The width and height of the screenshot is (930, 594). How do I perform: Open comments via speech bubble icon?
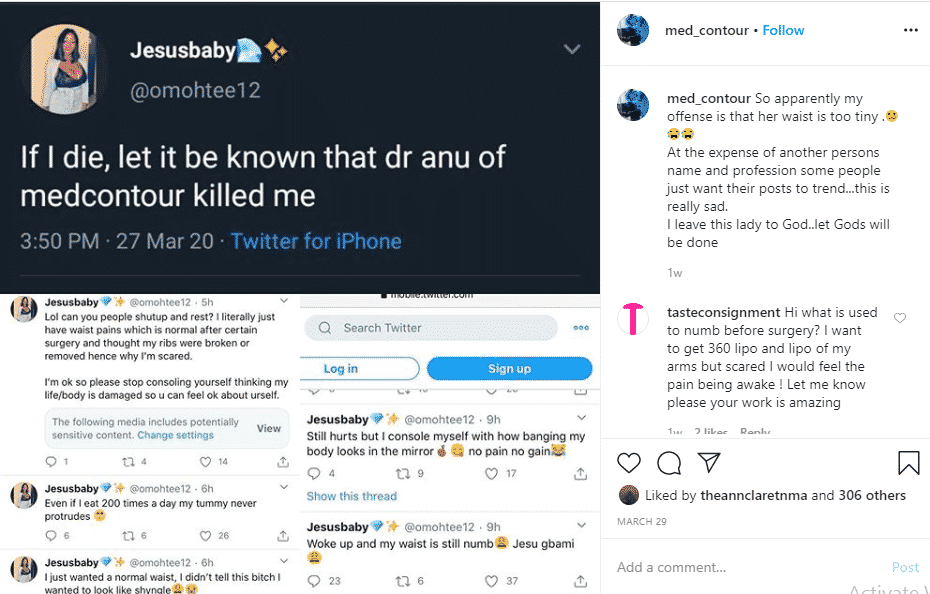pyautogui.click(x=669, y=463)
